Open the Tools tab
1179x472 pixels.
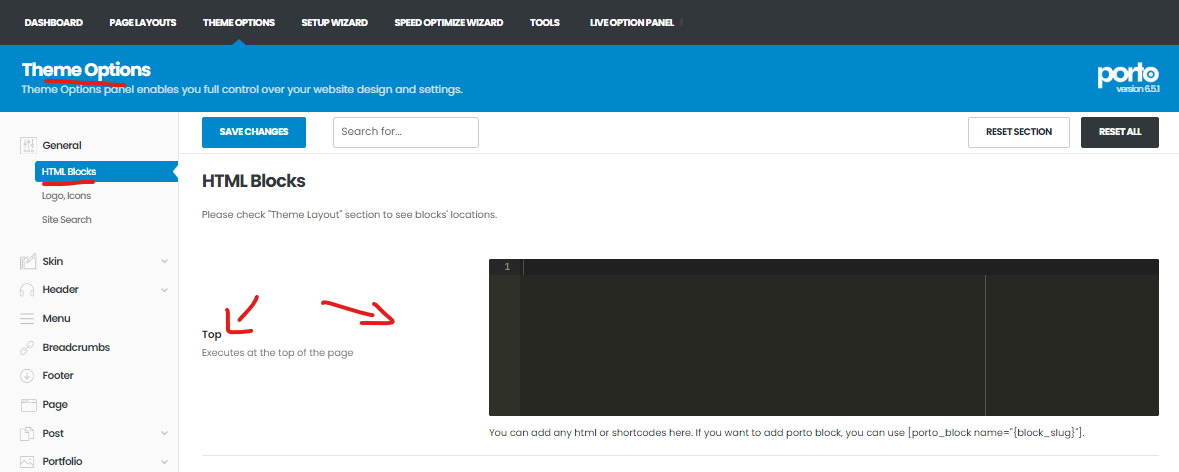(x=544, y=23)
